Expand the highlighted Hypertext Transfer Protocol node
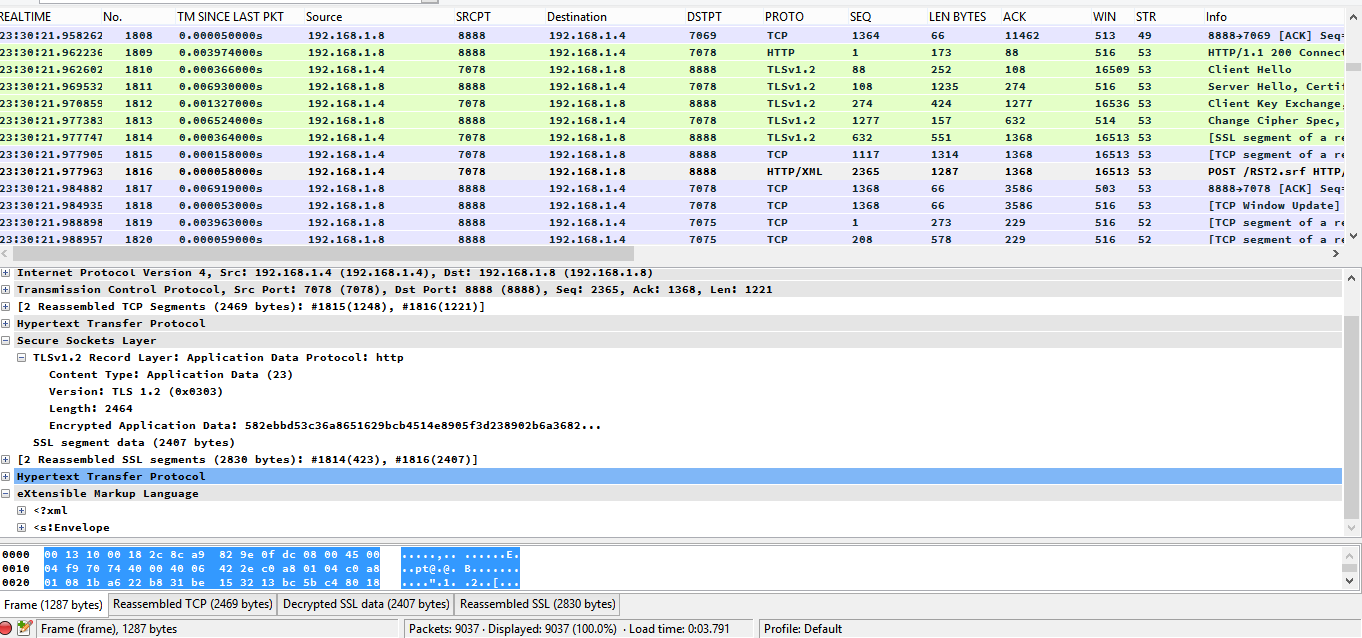 pos(6,477)
